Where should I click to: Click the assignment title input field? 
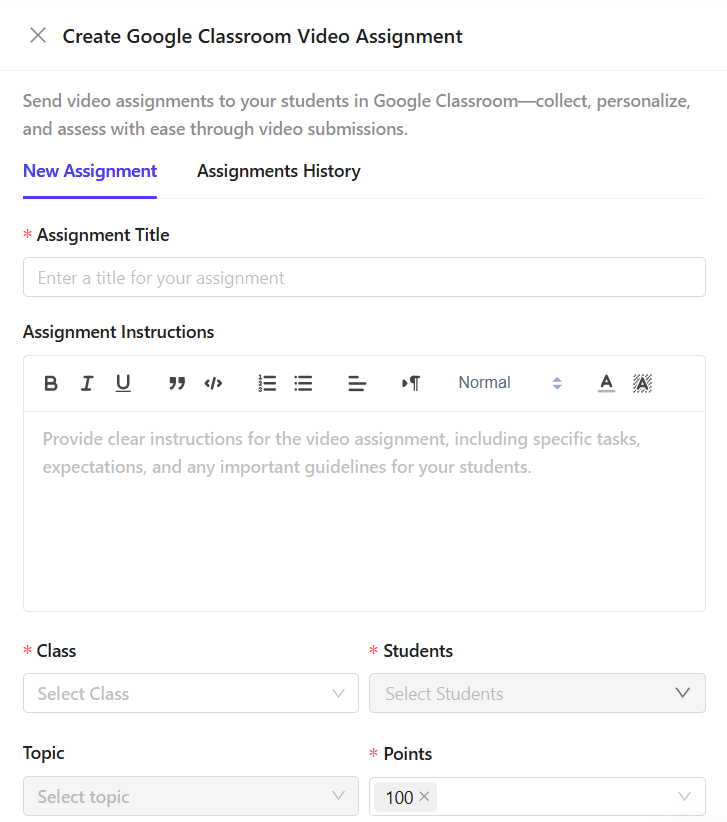(364, 277)
